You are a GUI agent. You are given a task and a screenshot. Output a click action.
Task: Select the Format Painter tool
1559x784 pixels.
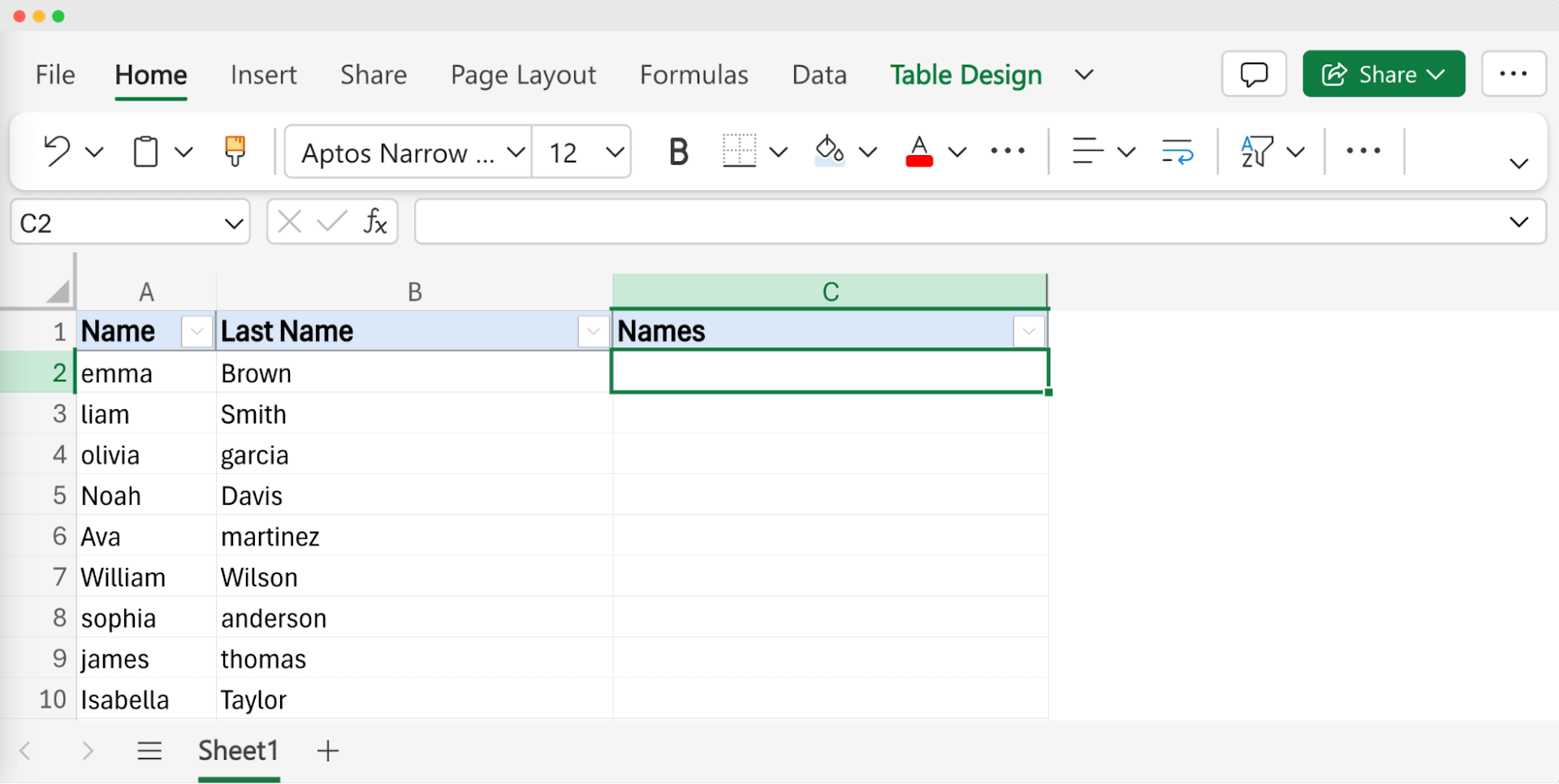tap(234, 151)
